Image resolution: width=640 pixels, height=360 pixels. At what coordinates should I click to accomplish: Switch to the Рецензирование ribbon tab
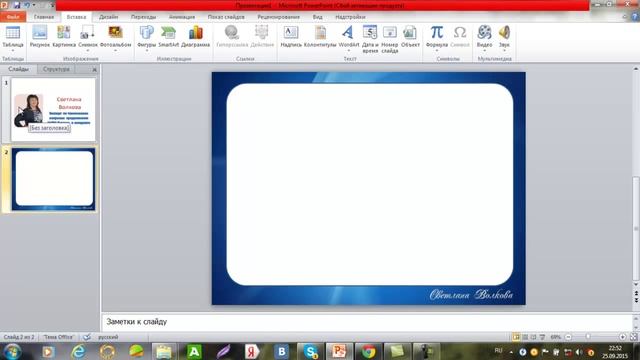click(x=278, y=17)
